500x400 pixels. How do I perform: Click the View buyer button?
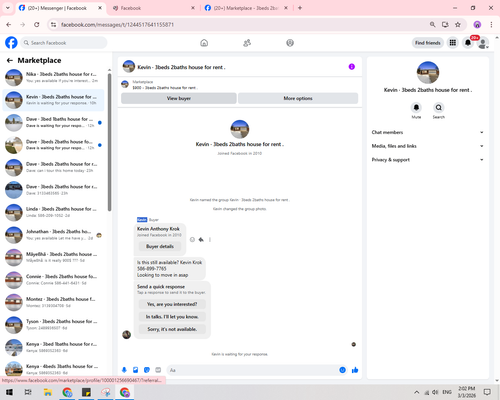click(179, 98)
